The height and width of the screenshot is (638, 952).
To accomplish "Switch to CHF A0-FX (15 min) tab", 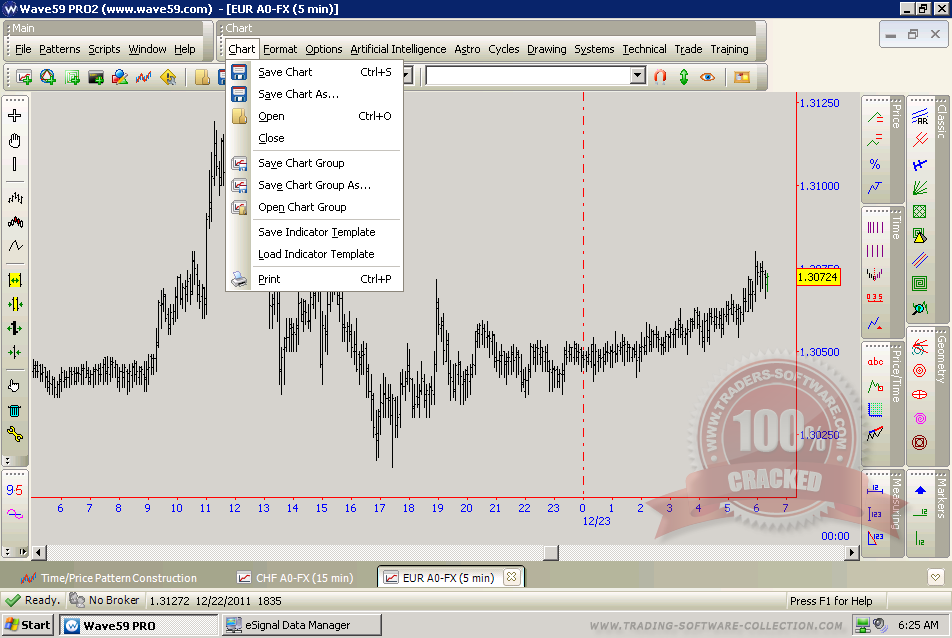I will pyautogui.click(x=304, y=578).
